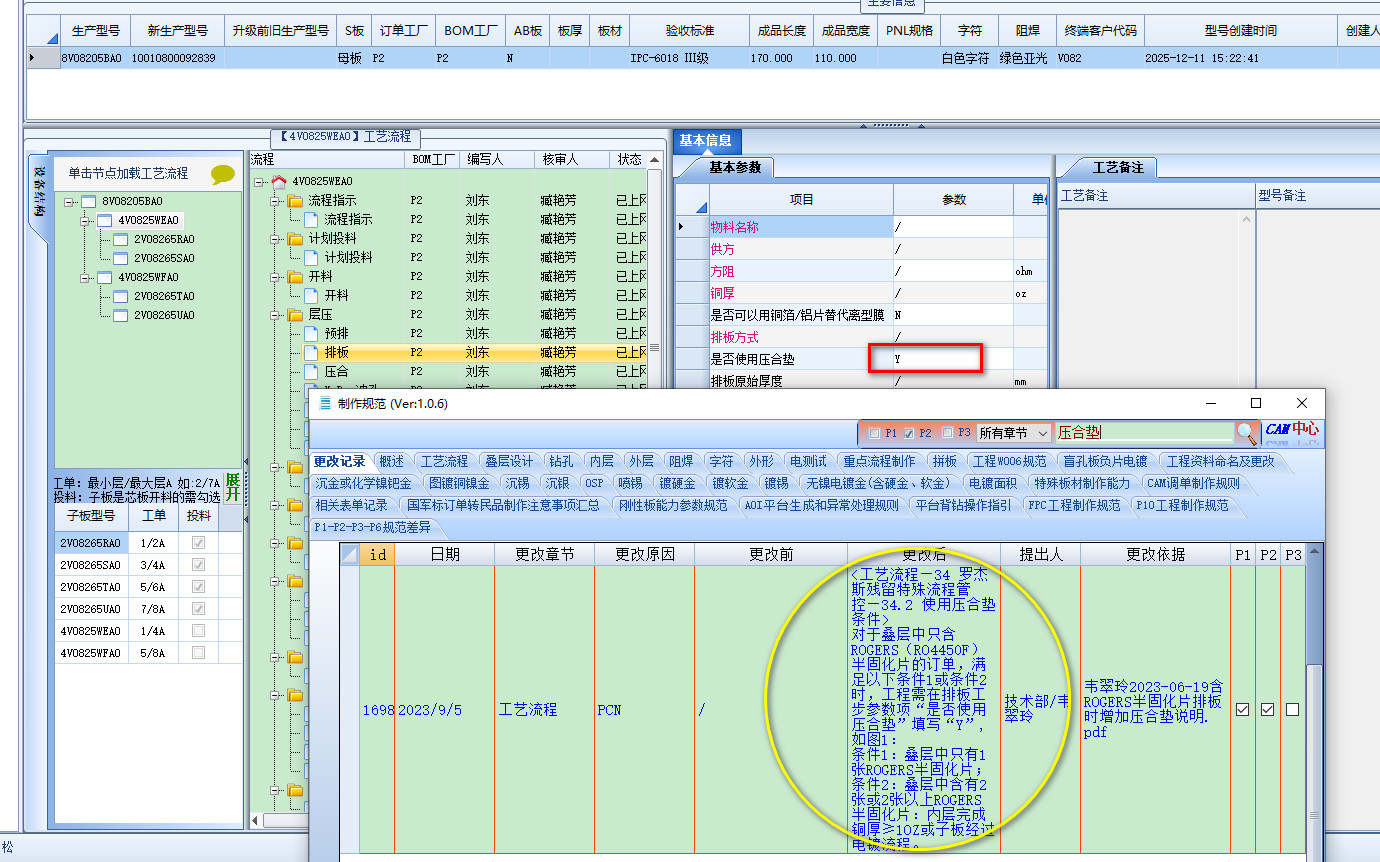
Task: Toggle the P3 filter checkbox
Action: point(947,433)
